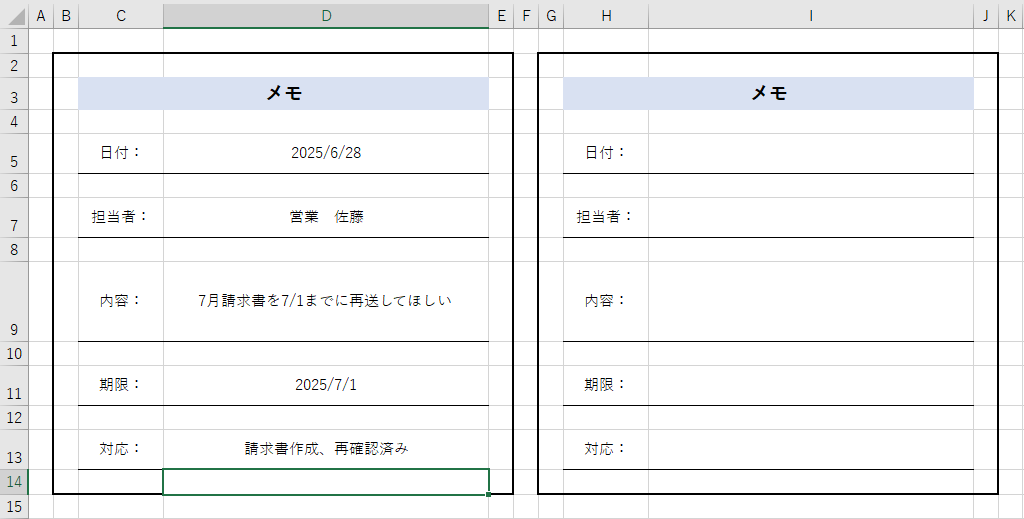Select the right メモ title cell
The height and width of the screenshot is (519, 1024).
768,93
